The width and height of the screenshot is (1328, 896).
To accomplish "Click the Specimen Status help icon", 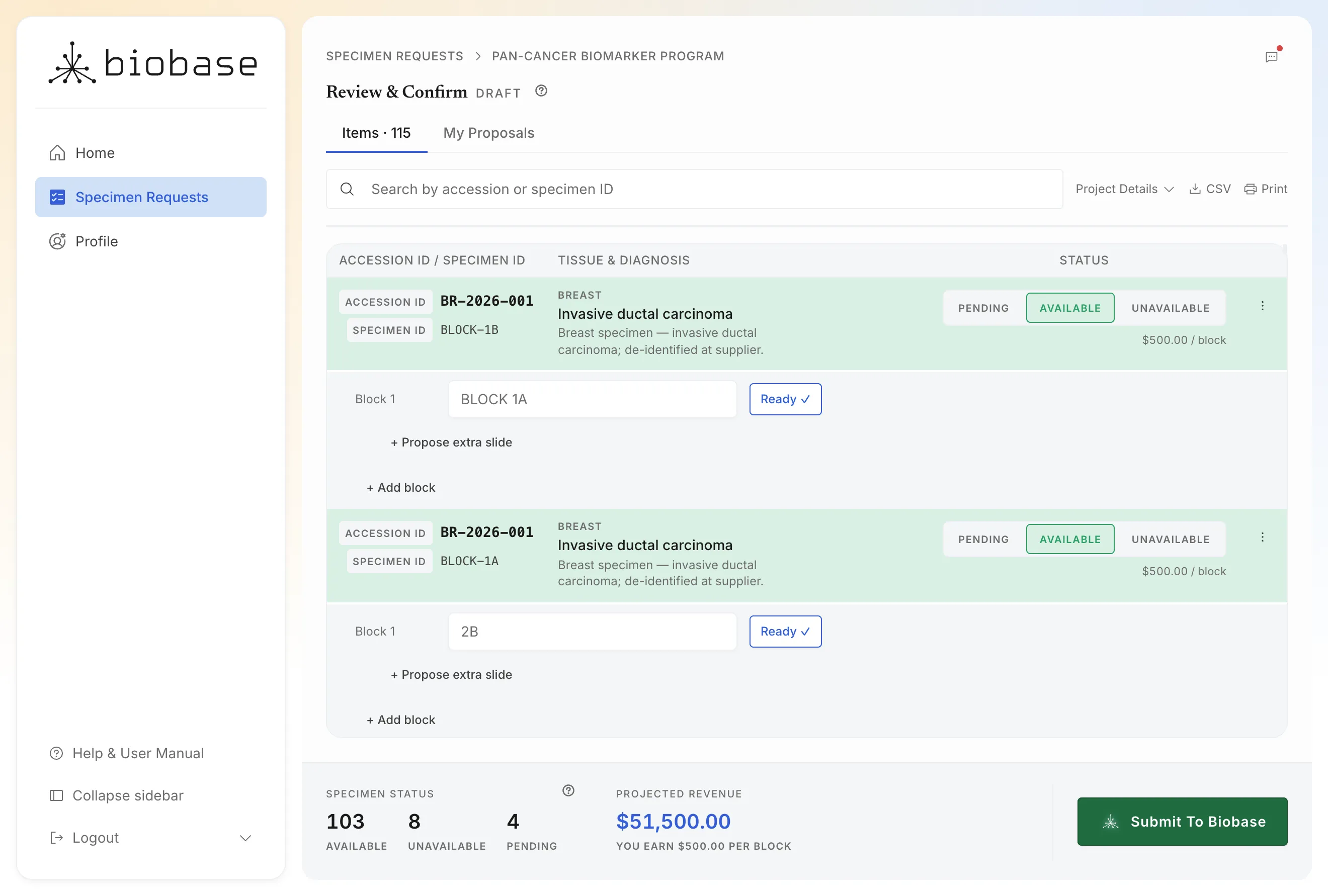I will tap(568, 791).
